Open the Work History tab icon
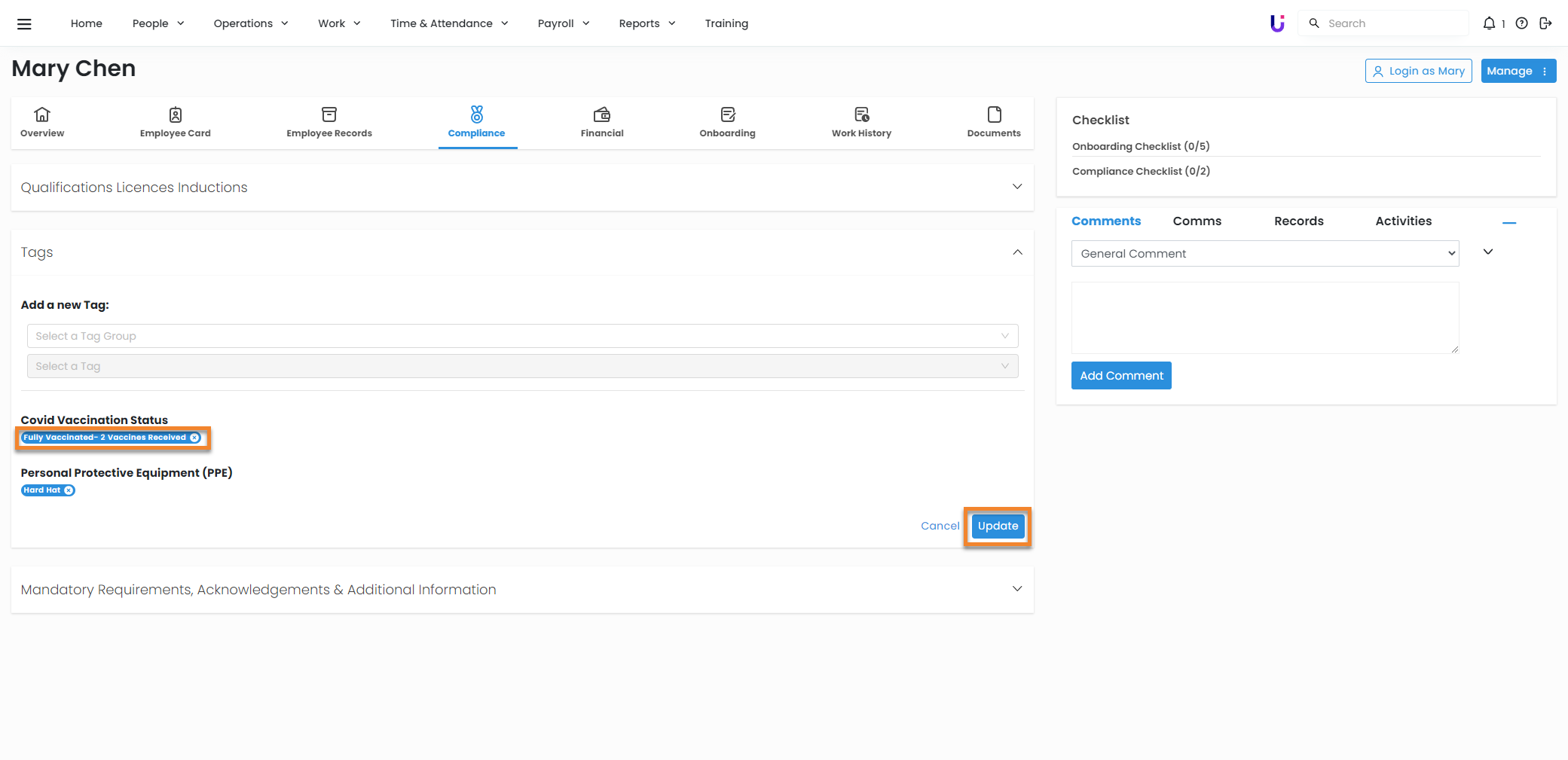The height and width of the screenshot is (760, 1568). pos(861,115)
